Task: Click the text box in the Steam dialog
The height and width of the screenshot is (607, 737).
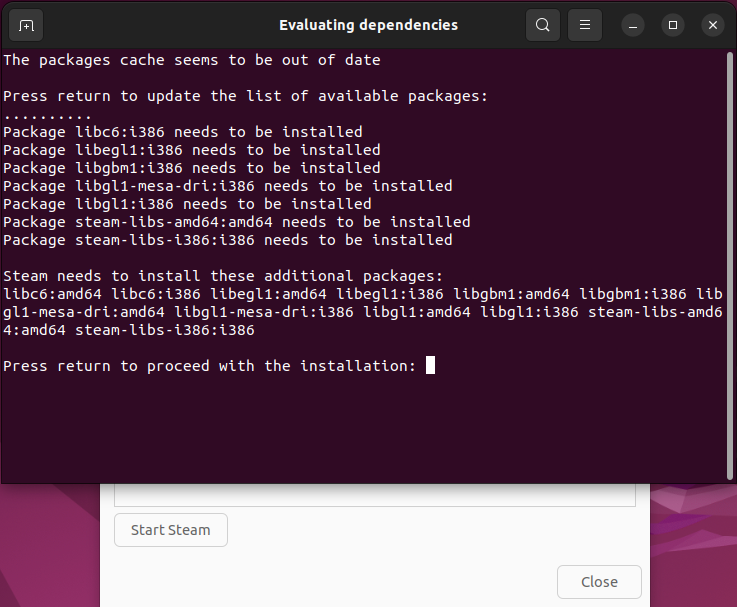Action: tap(375, 495)
